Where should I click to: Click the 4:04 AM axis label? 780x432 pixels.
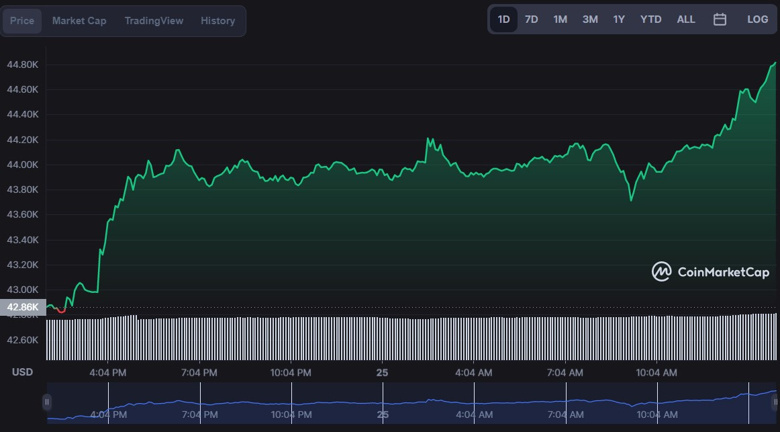(474, 372)
